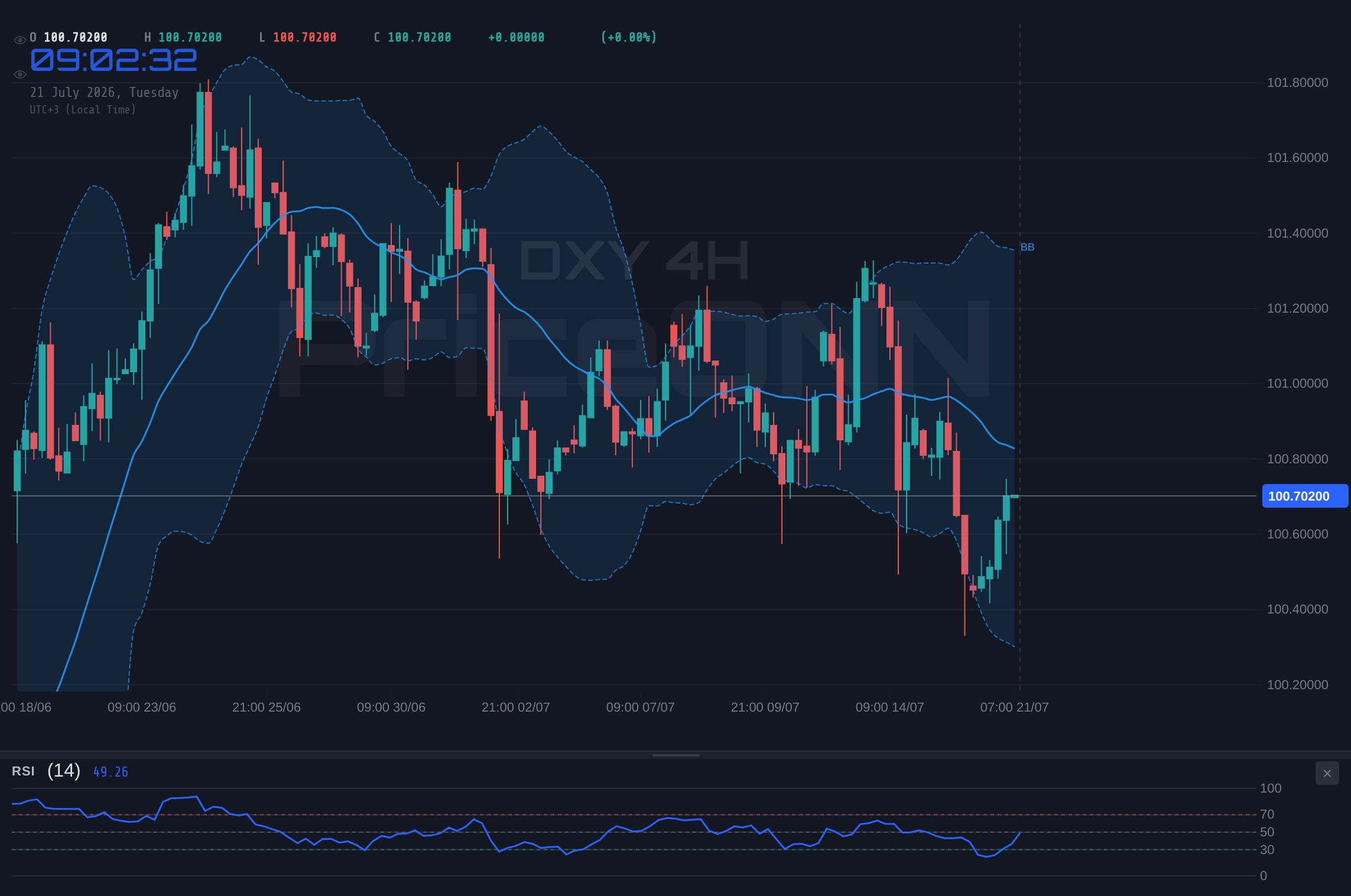Grab the pane divider handle above RSI
1351x896 pixels.
(675, 755)
